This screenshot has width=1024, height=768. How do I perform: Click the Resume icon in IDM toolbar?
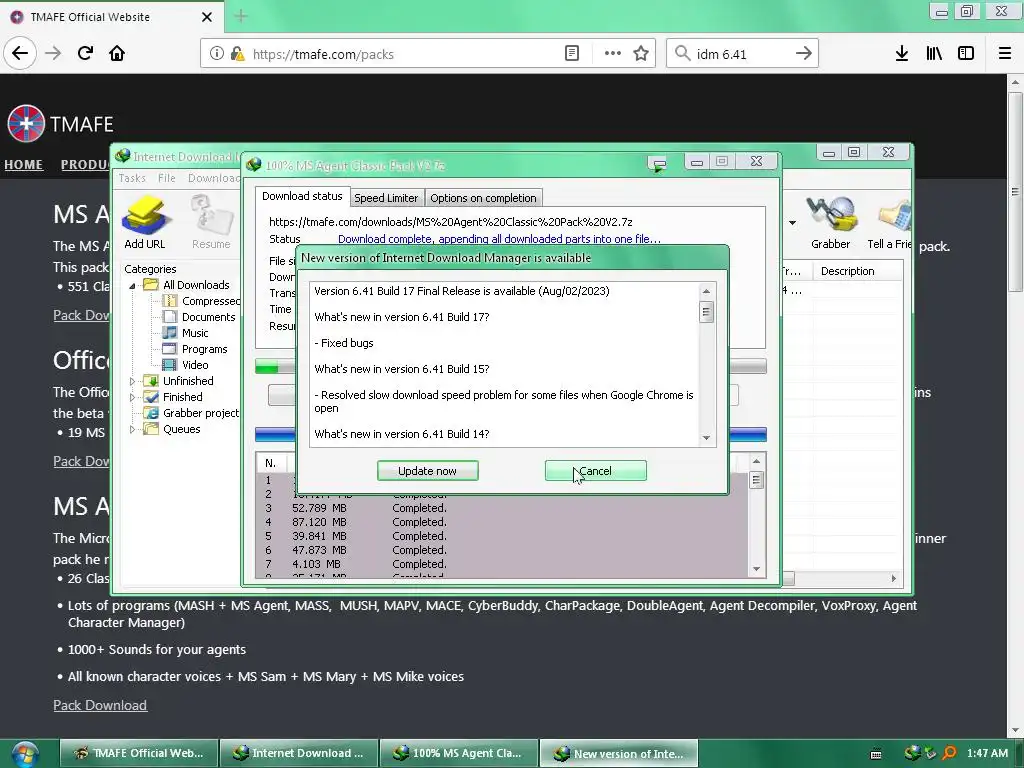coord(211,223)
